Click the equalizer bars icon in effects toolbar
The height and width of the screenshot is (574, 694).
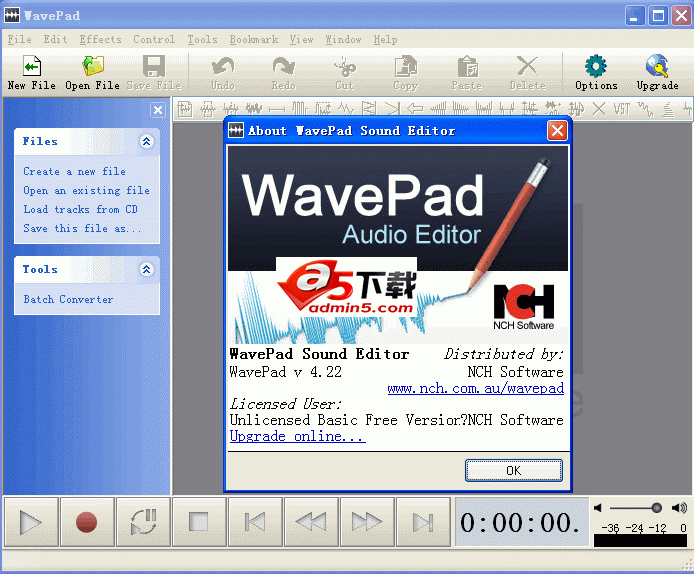pyautogui.click(x=300, y=108)
